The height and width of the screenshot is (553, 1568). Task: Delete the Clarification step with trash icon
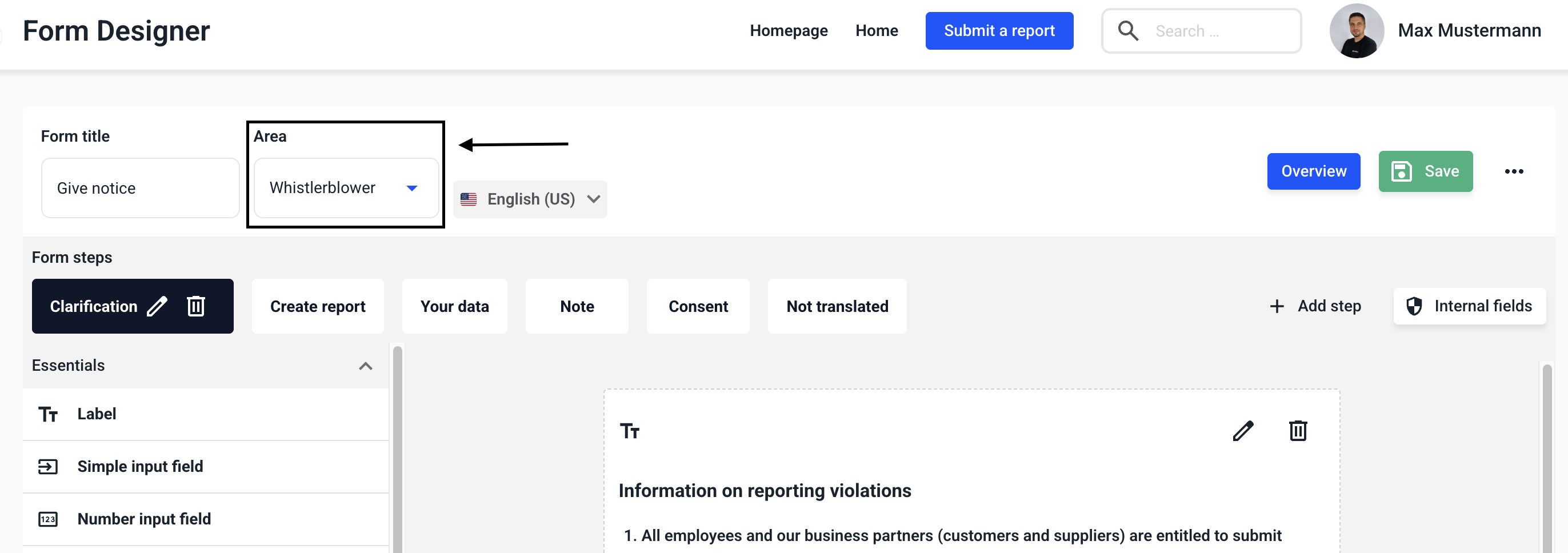195,306
